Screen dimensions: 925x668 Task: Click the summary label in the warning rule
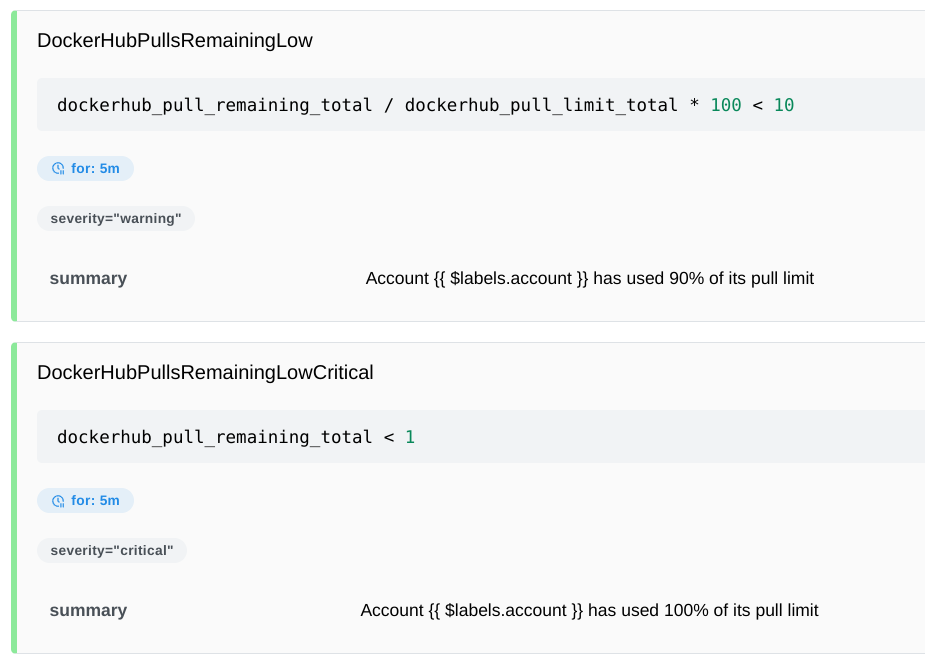pyautogui.click(x=88, y=279)
